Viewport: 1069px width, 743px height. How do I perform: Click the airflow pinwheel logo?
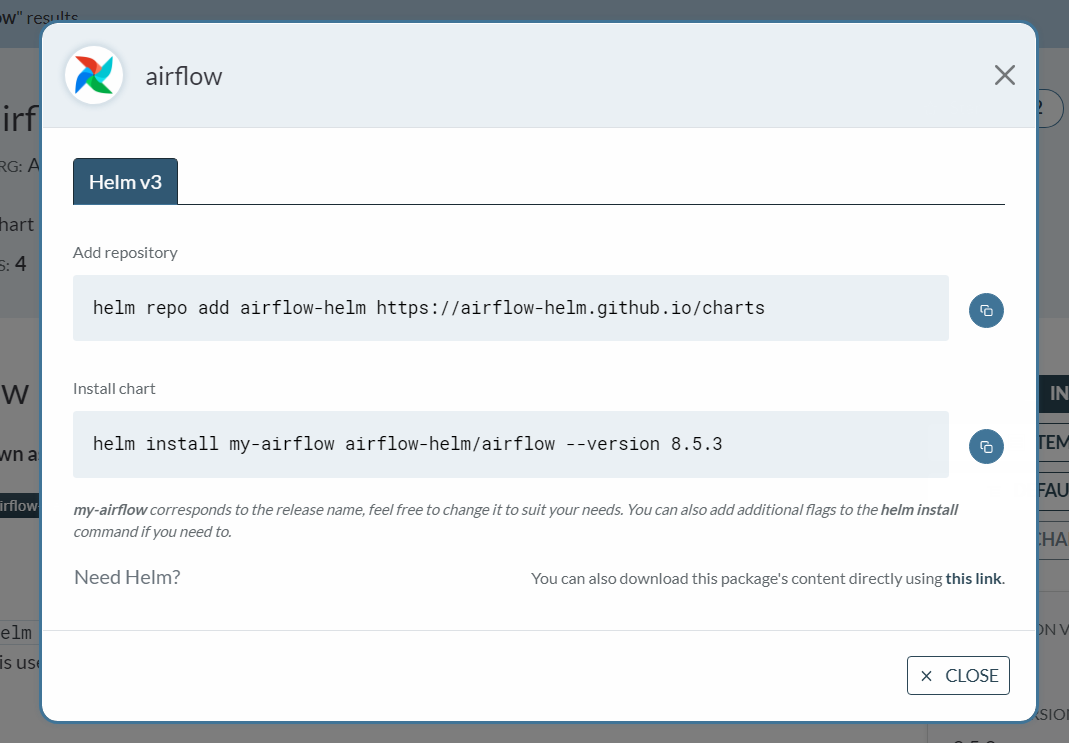[94, 75]
